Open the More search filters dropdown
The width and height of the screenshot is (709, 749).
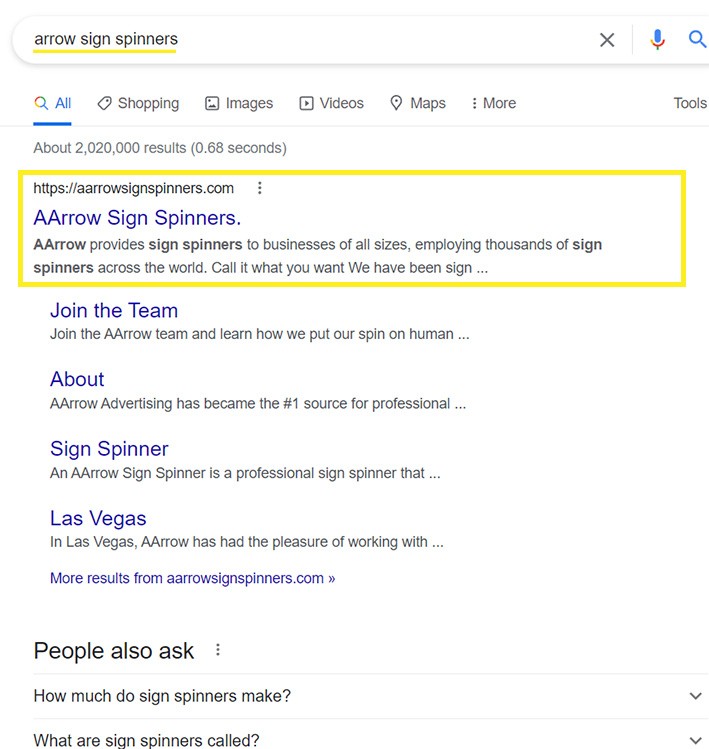(x=493, y=103)
